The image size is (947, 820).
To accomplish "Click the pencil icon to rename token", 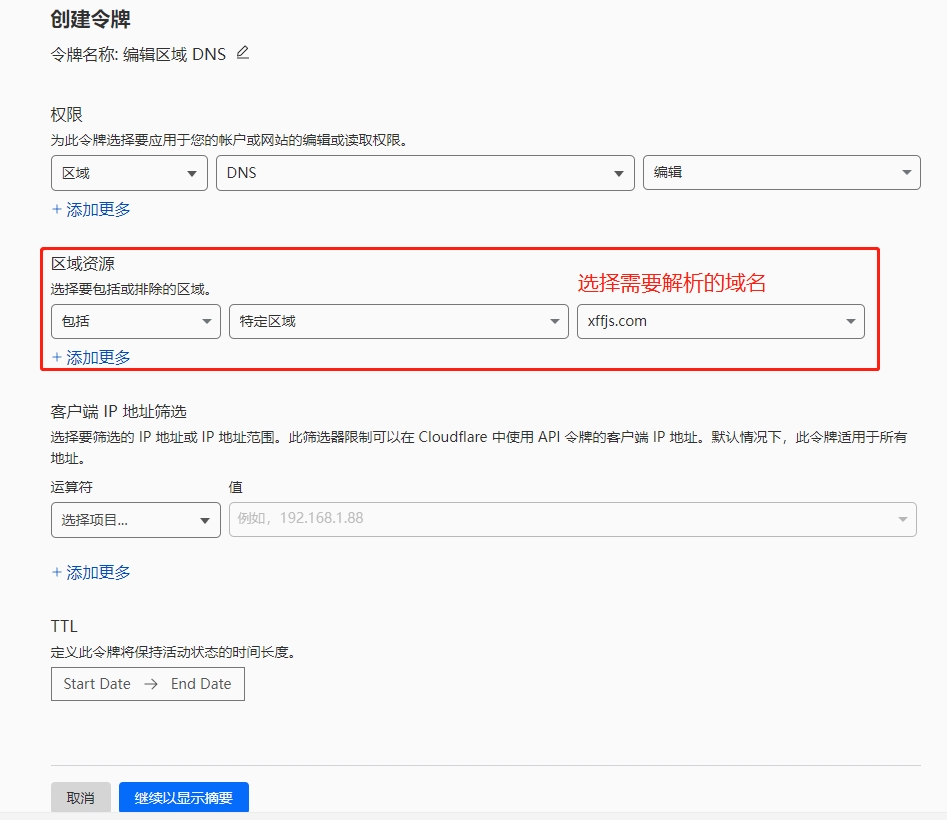I will tap(242, 53).
